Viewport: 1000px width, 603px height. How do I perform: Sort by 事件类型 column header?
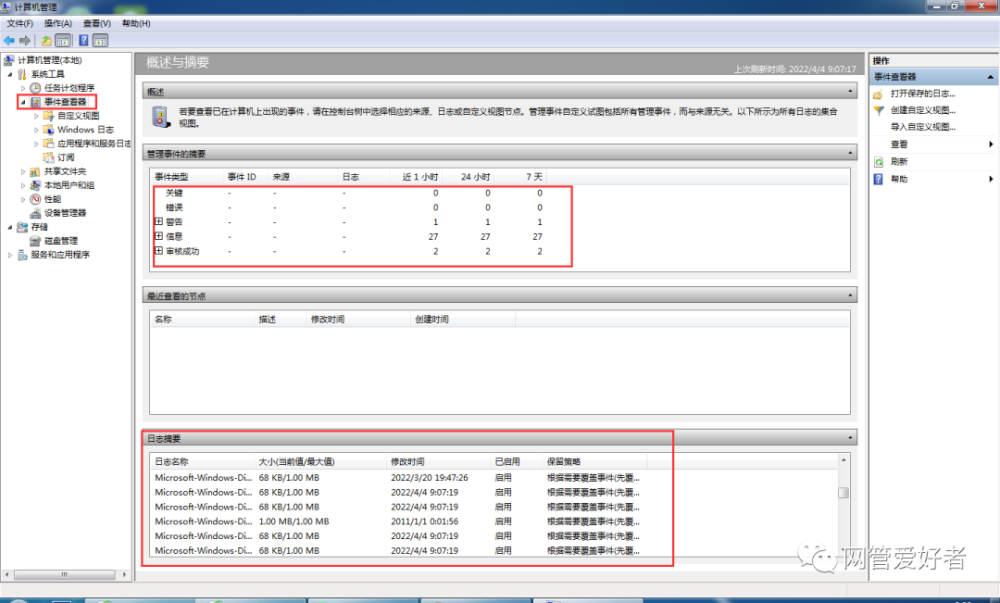pyautogui.click(x=172, y=177)
